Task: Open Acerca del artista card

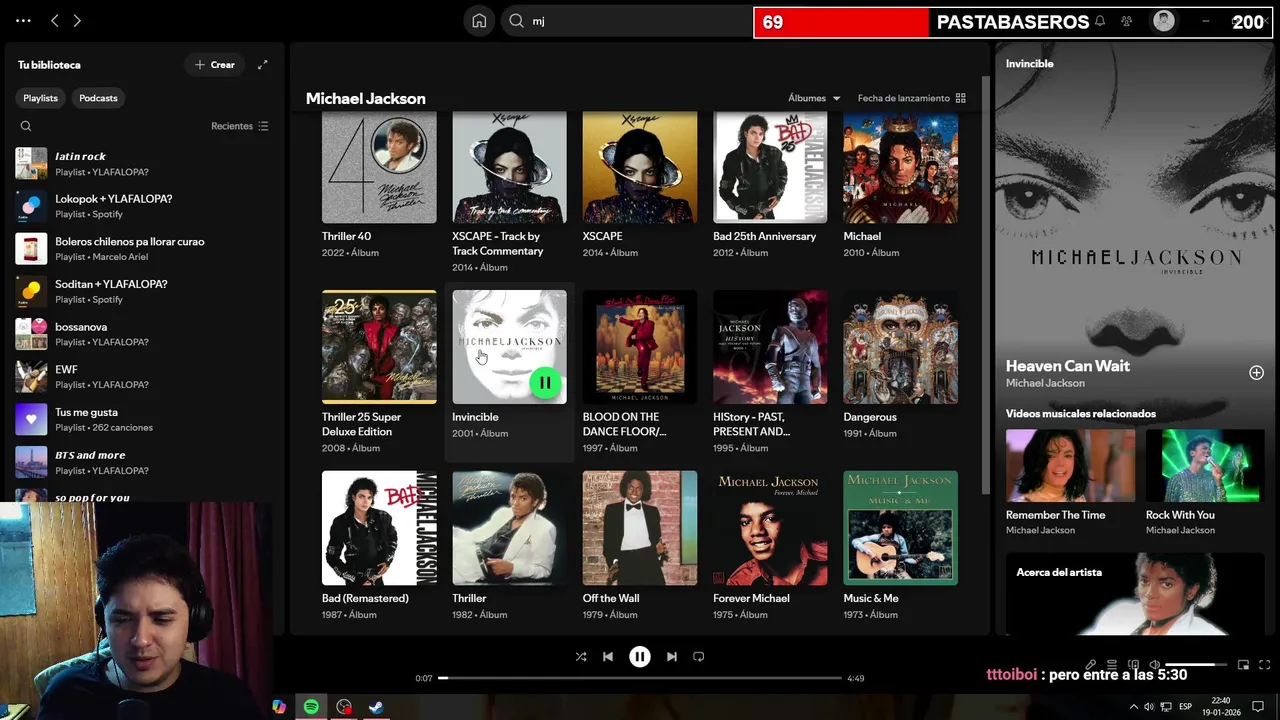Action: tap(1135, 594)
